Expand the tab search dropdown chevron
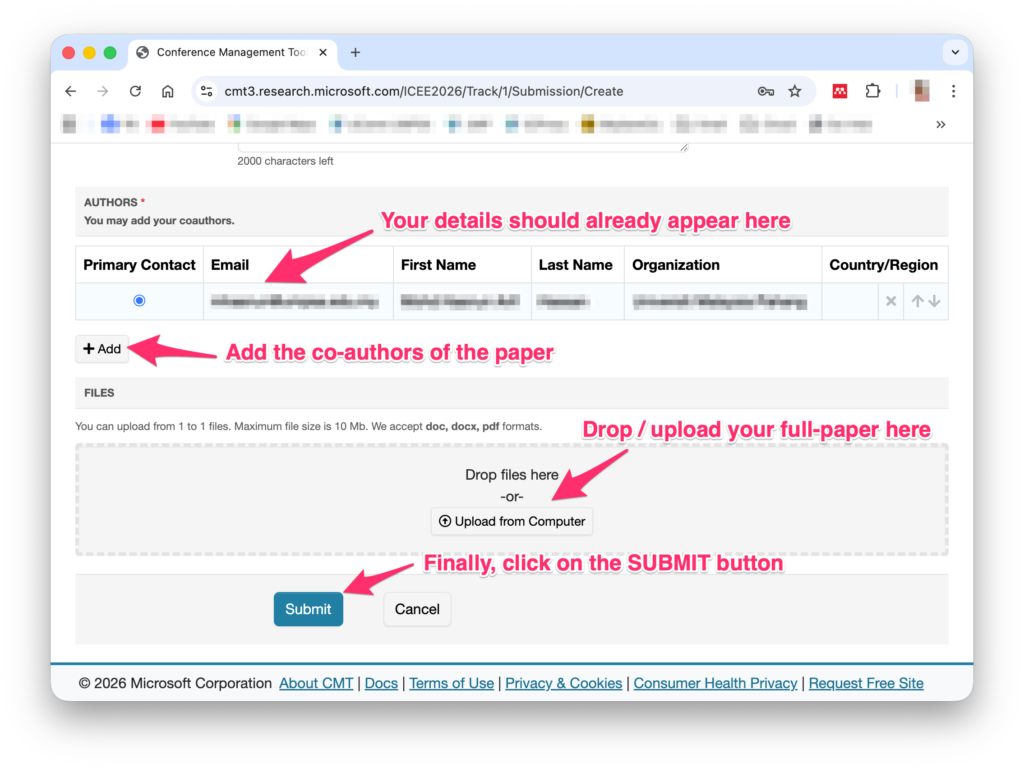Viewport: 1024px width, 768px height. click(x=954, y=53)
